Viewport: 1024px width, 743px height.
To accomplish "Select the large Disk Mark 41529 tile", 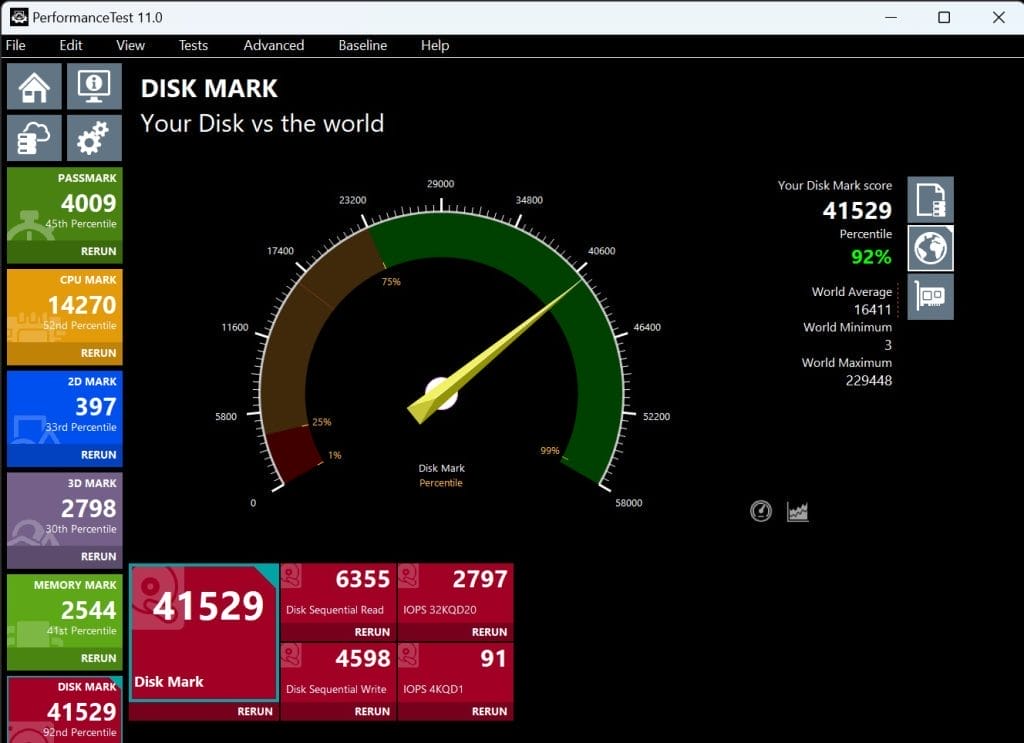I will (204, 633).
